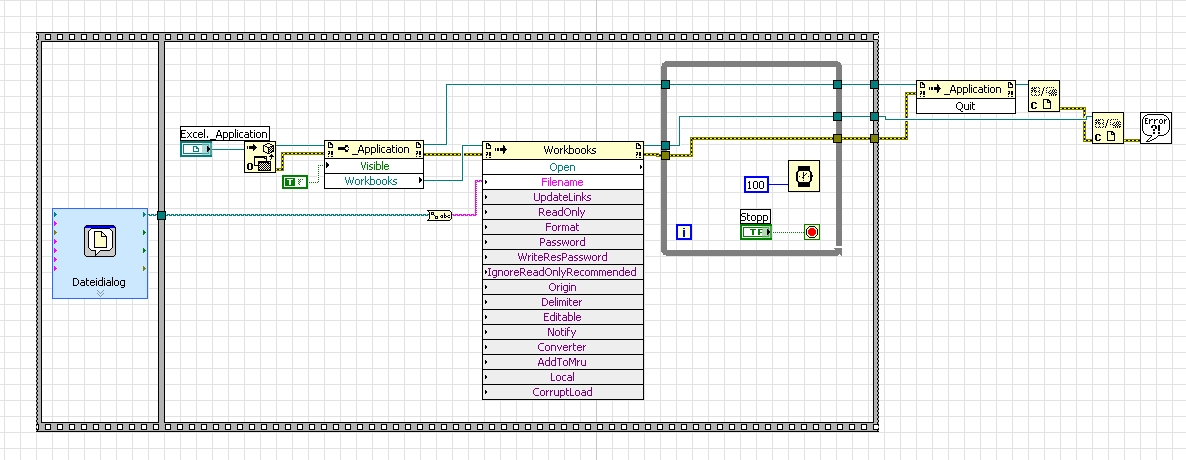The width and height of the screenshot is (1186, 460).
Task: Click the Quit method row
Action: coord(966,106)
